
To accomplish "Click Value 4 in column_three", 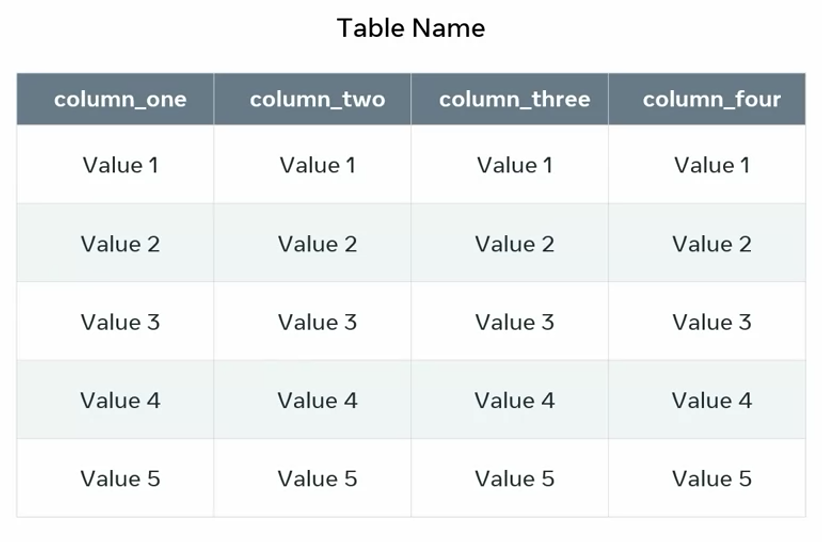I will pyautogui.click(x=514, y=400).
